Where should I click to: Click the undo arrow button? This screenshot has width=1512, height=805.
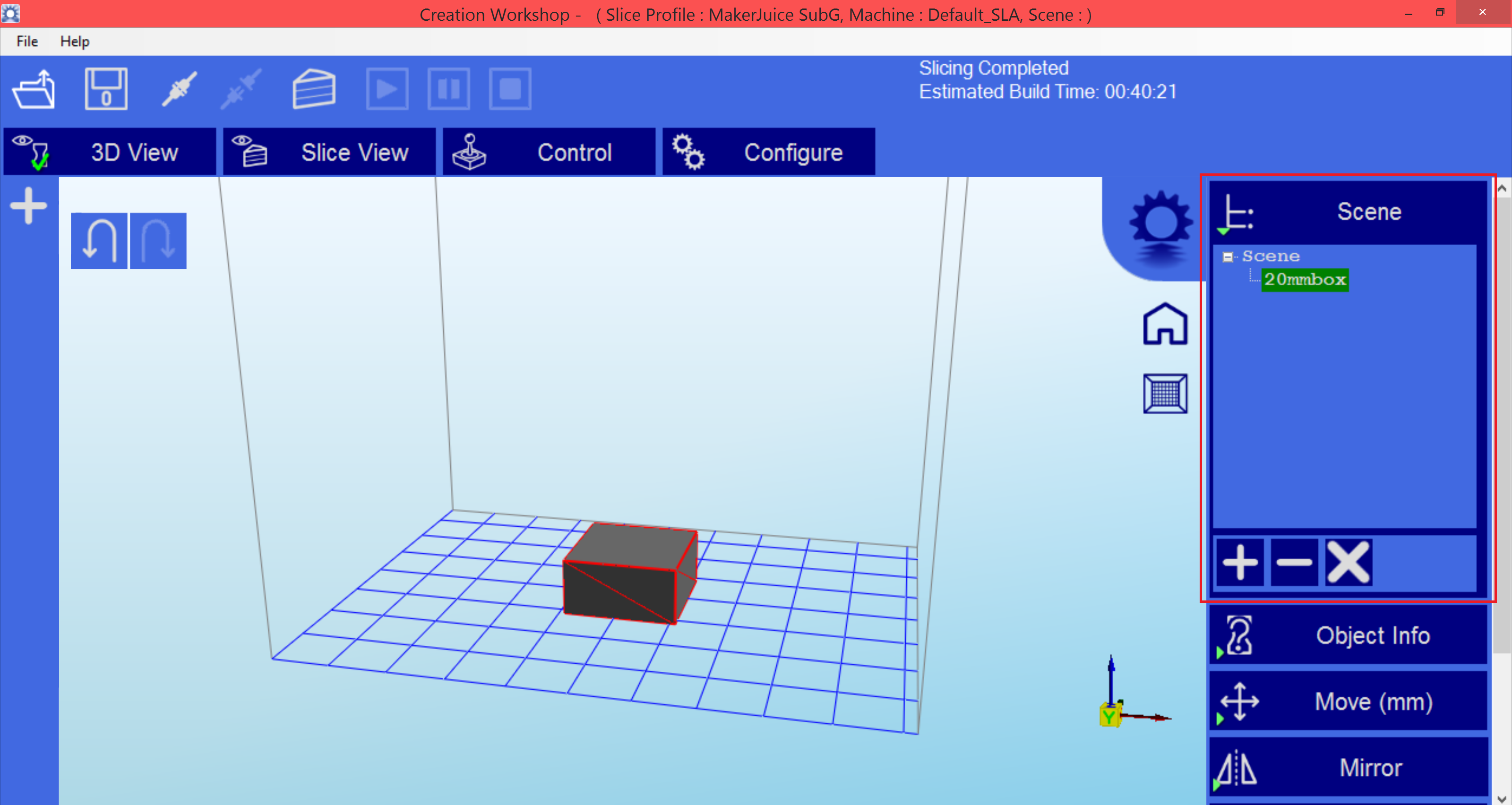(99, 241)
